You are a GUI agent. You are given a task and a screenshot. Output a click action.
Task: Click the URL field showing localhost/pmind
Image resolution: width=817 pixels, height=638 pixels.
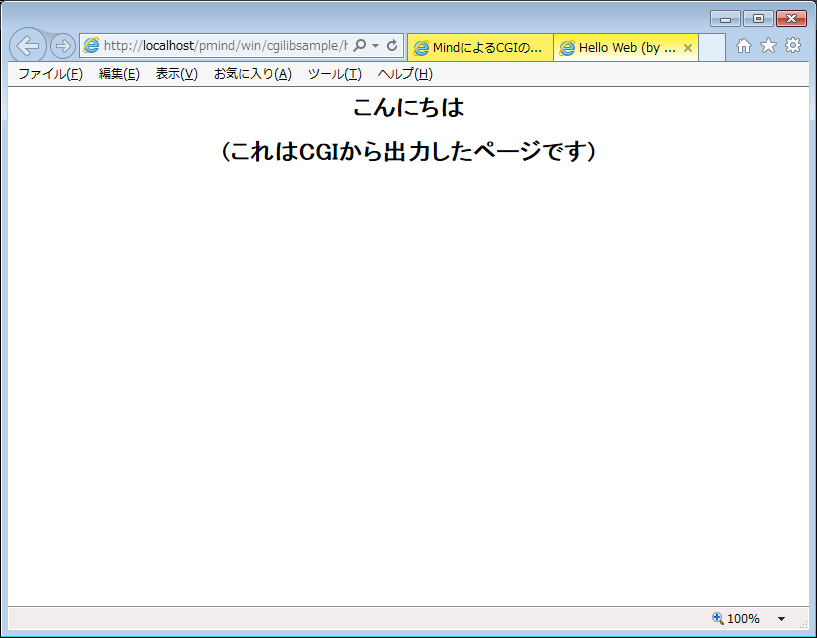(x=226, y=46)
